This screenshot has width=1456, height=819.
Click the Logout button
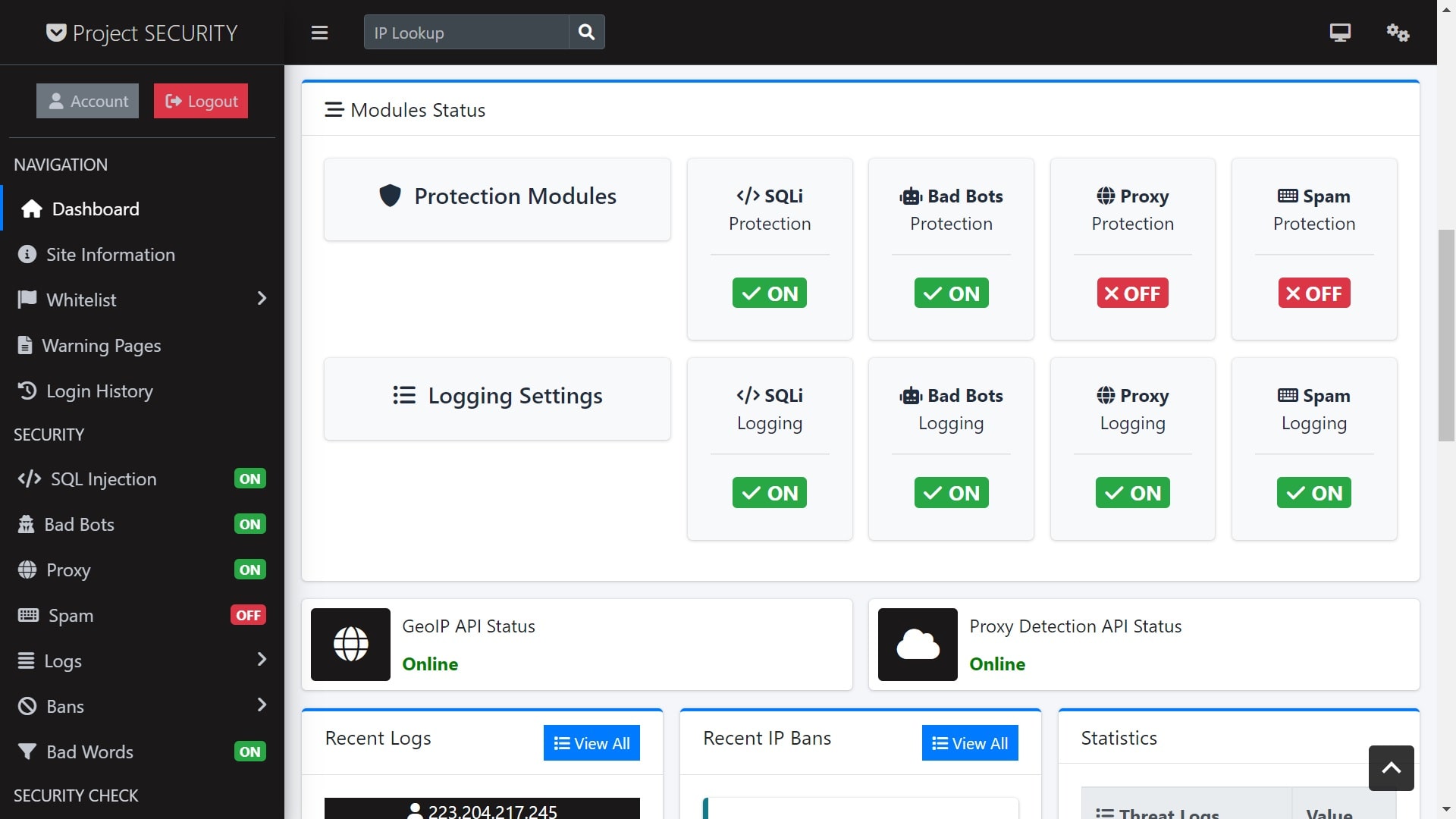pos(200,100)
